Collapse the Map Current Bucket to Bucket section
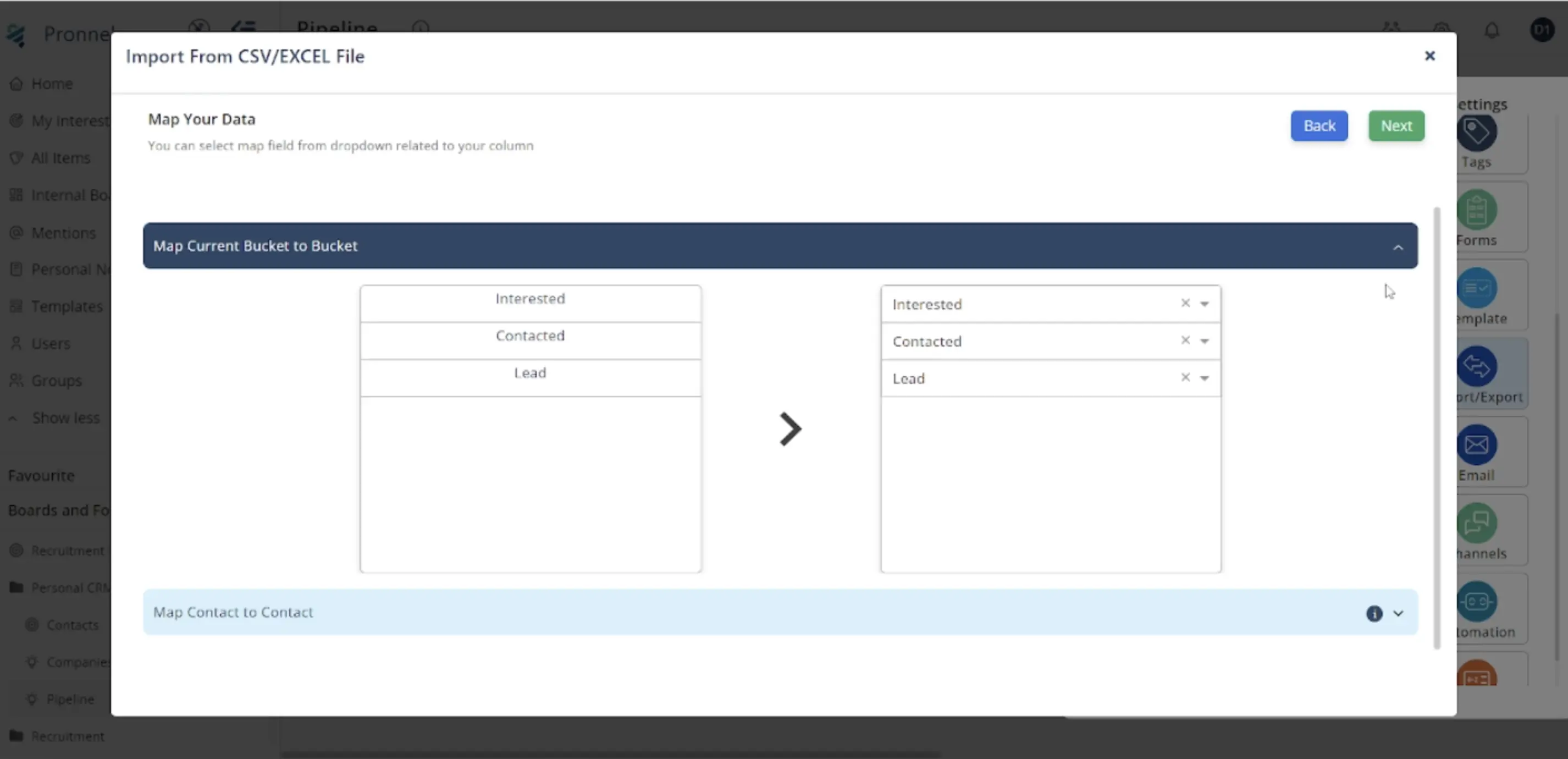This screenshot has width=1568, height=759. (x=1398, y=247)
